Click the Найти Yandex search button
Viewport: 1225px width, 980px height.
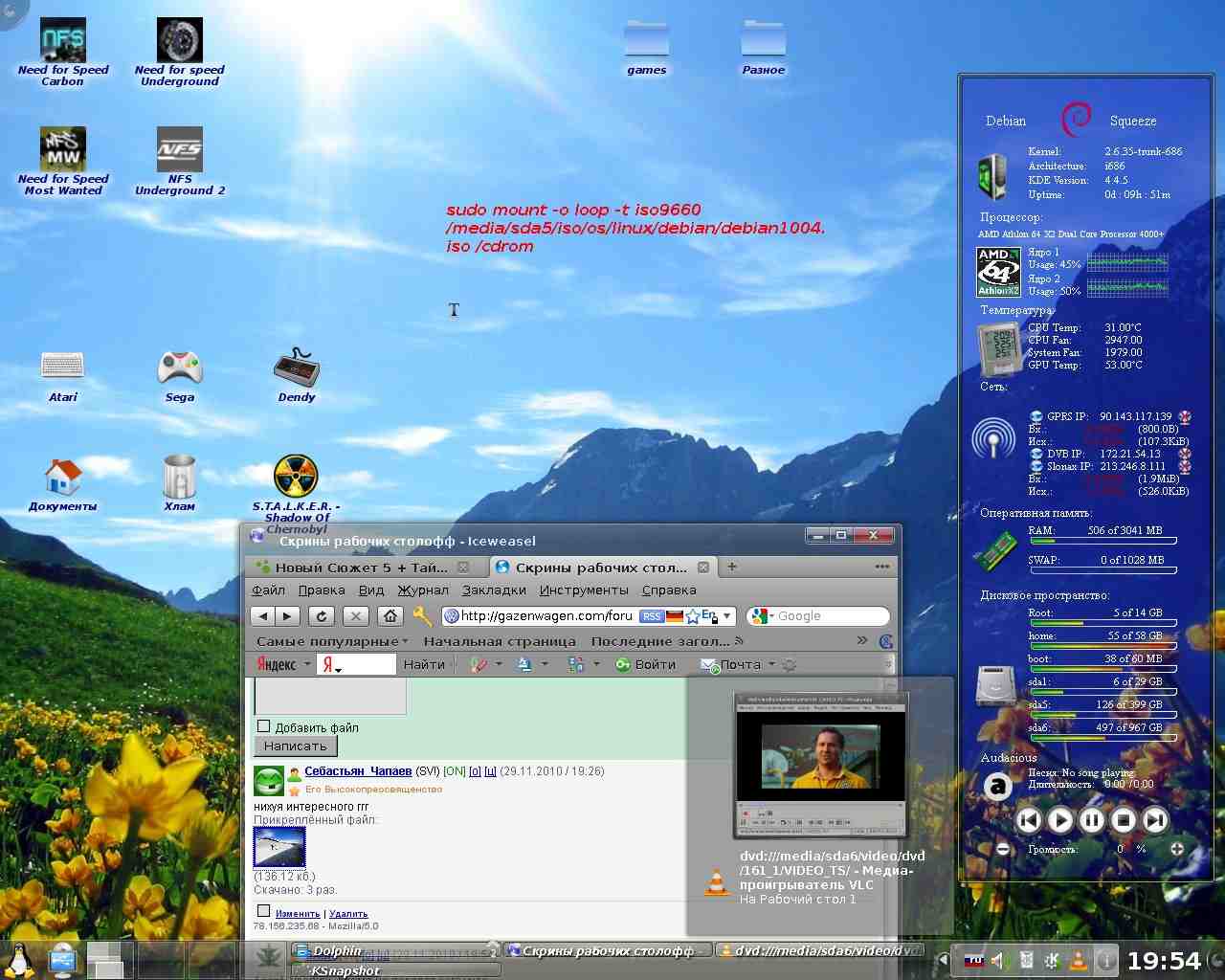coord(424,664)
